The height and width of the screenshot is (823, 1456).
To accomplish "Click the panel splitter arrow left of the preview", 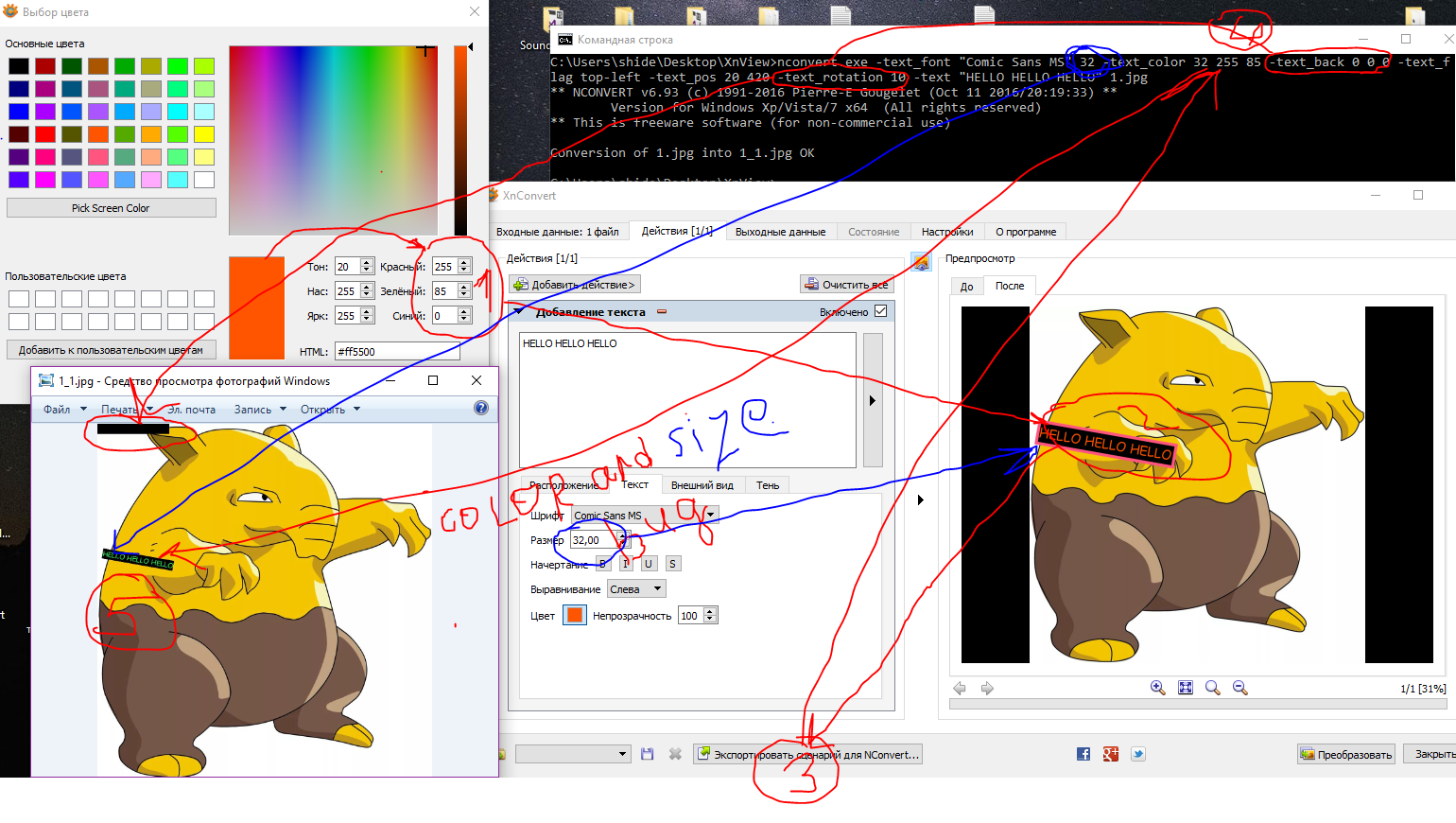I will point(921,499).
